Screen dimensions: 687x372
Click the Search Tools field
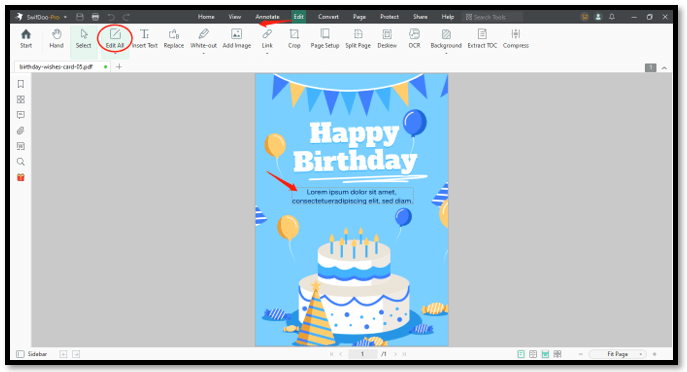coord(493,17)
